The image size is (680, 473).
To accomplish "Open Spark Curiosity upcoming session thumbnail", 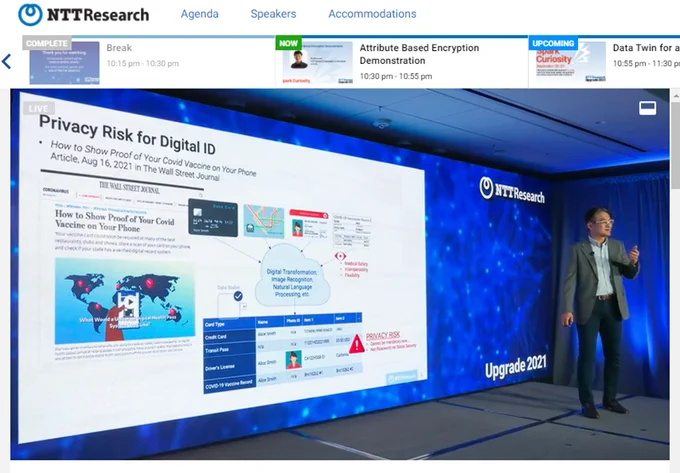I will [571, 63].
